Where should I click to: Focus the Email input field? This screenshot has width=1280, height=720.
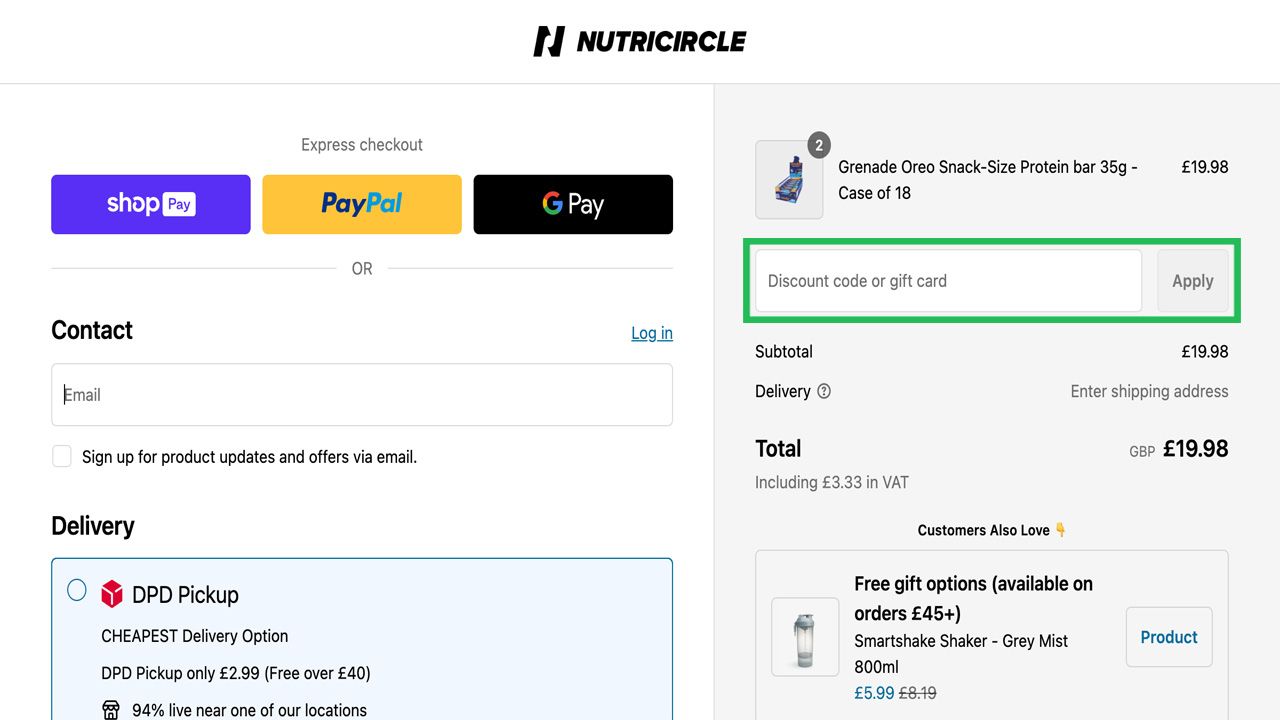(362, 395)
